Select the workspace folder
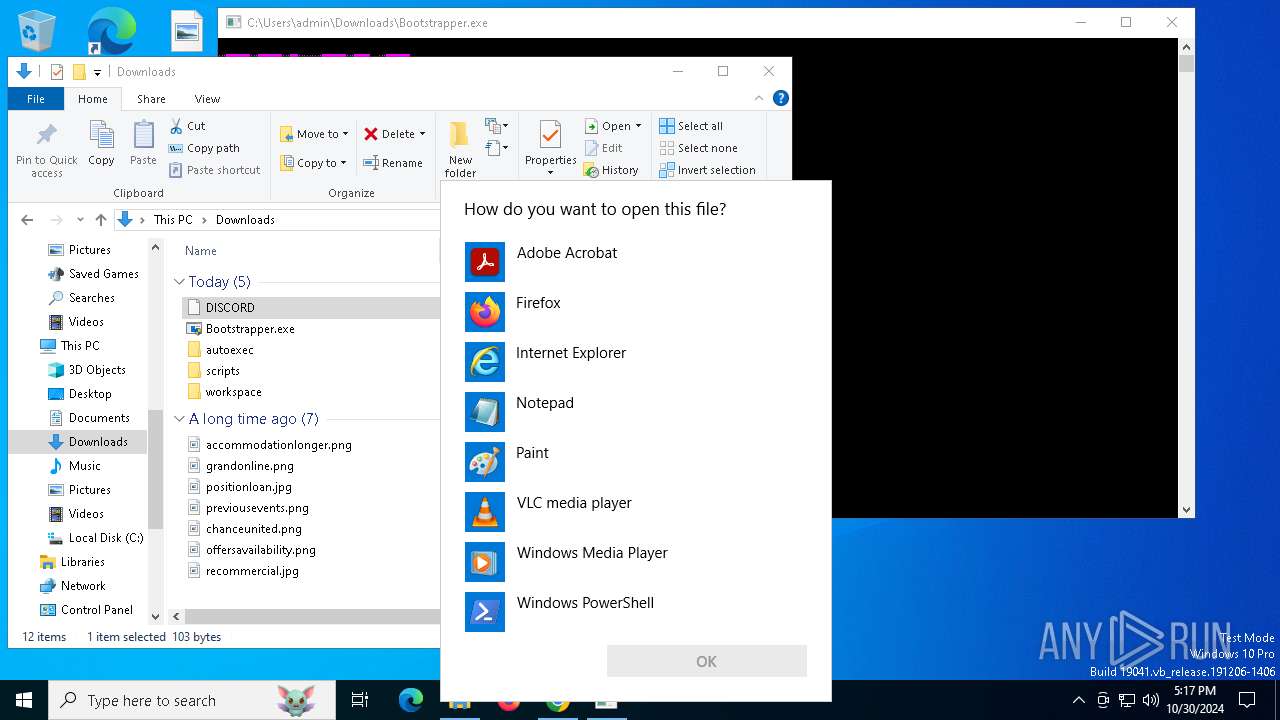The height and width of the screenshot is (720, 1280). 234,392
